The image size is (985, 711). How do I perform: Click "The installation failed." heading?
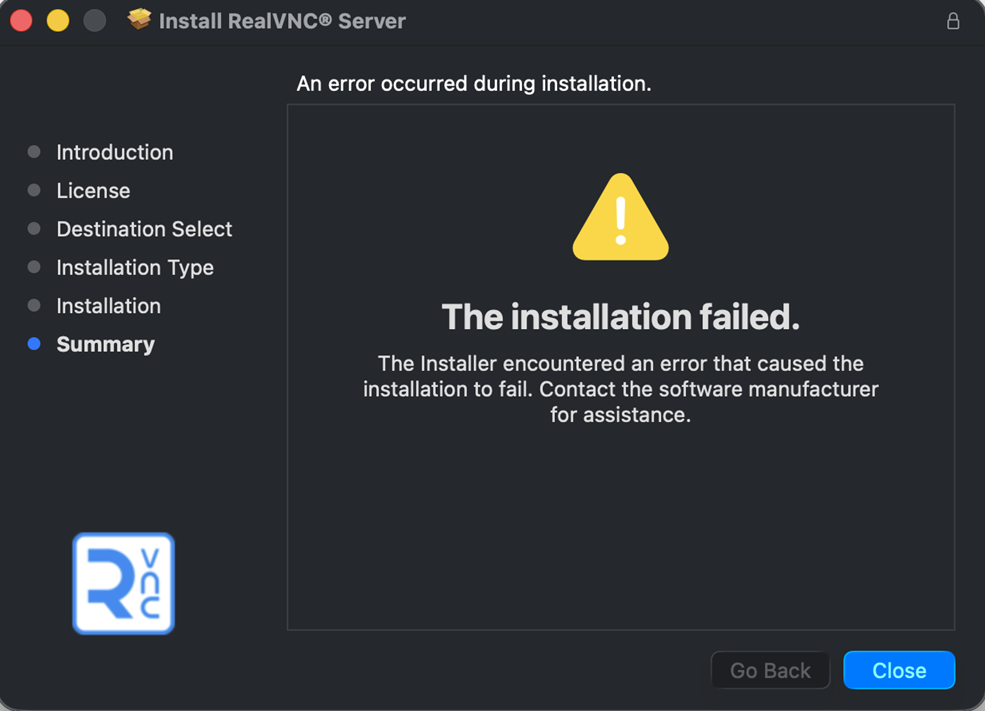[621, 317]
